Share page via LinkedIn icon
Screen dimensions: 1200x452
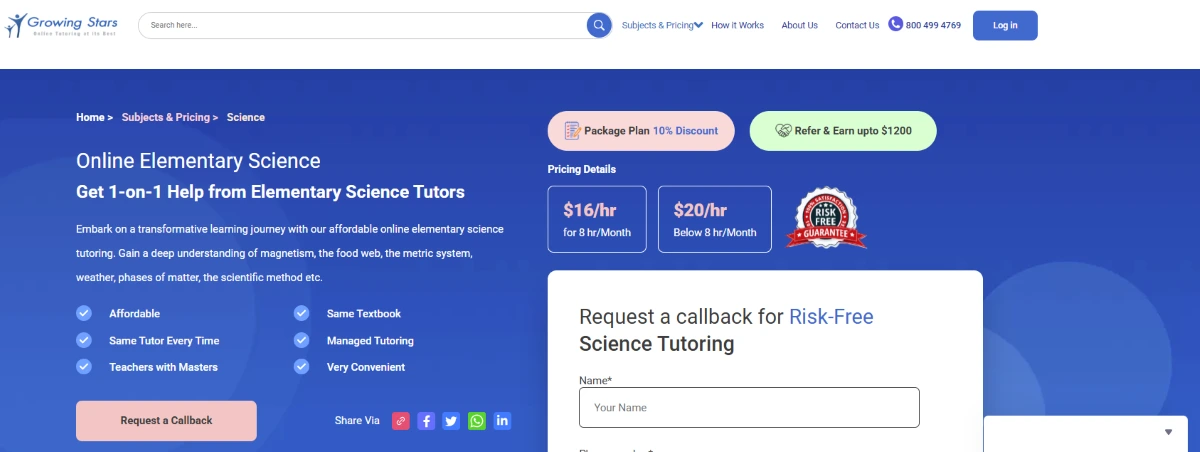click(502, 421)
